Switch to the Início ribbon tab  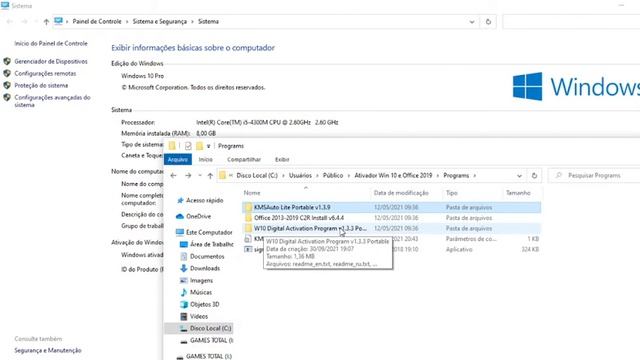pos(205,160)
